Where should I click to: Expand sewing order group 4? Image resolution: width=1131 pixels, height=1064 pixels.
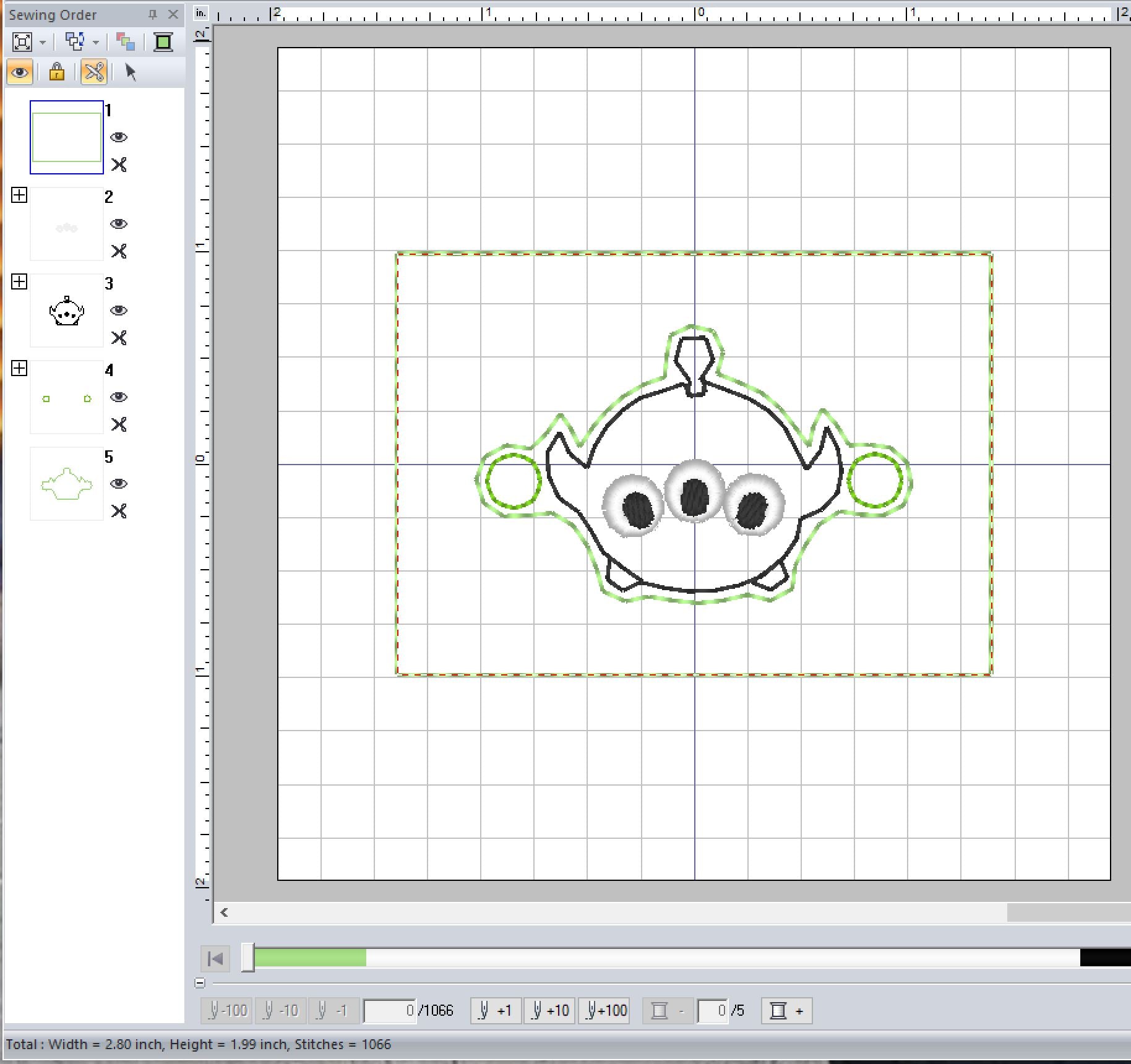(x=19, y=369)
